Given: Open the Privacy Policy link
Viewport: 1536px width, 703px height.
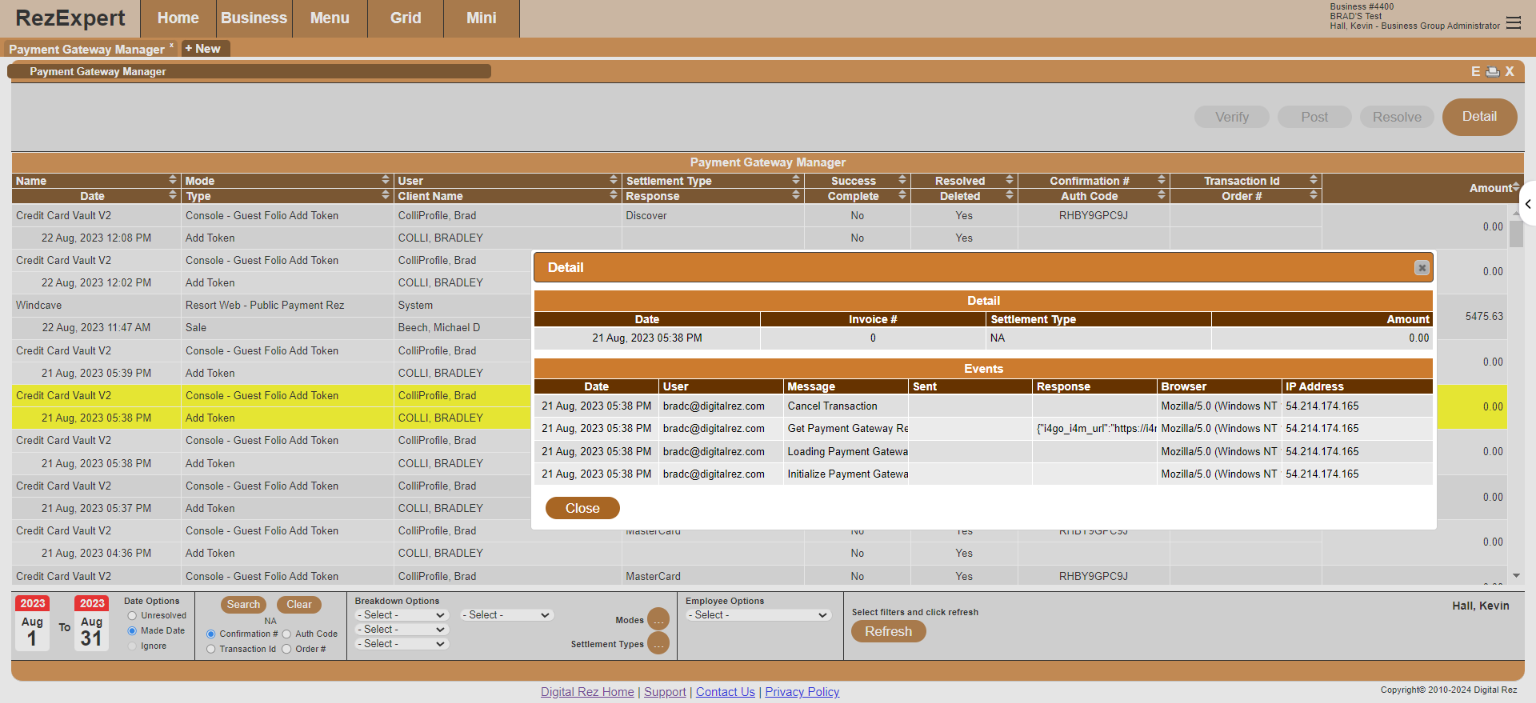Looking at the screenshot, I should click(x=802, y=692).
